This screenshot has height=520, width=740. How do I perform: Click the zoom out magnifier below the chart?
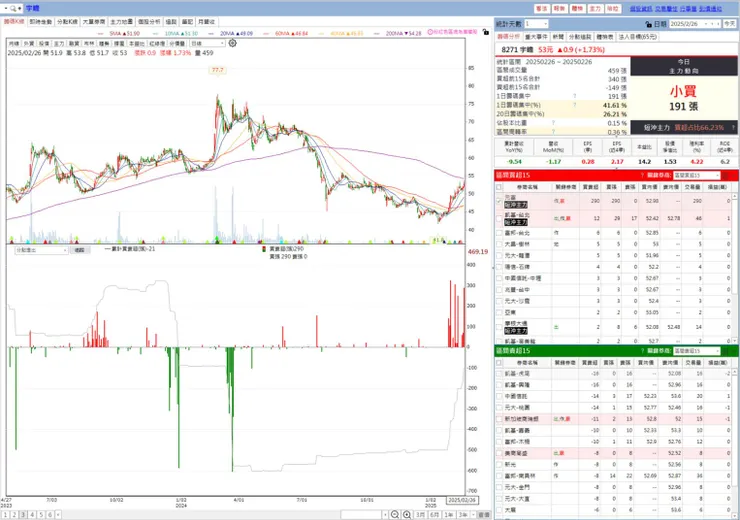[395, 514]
